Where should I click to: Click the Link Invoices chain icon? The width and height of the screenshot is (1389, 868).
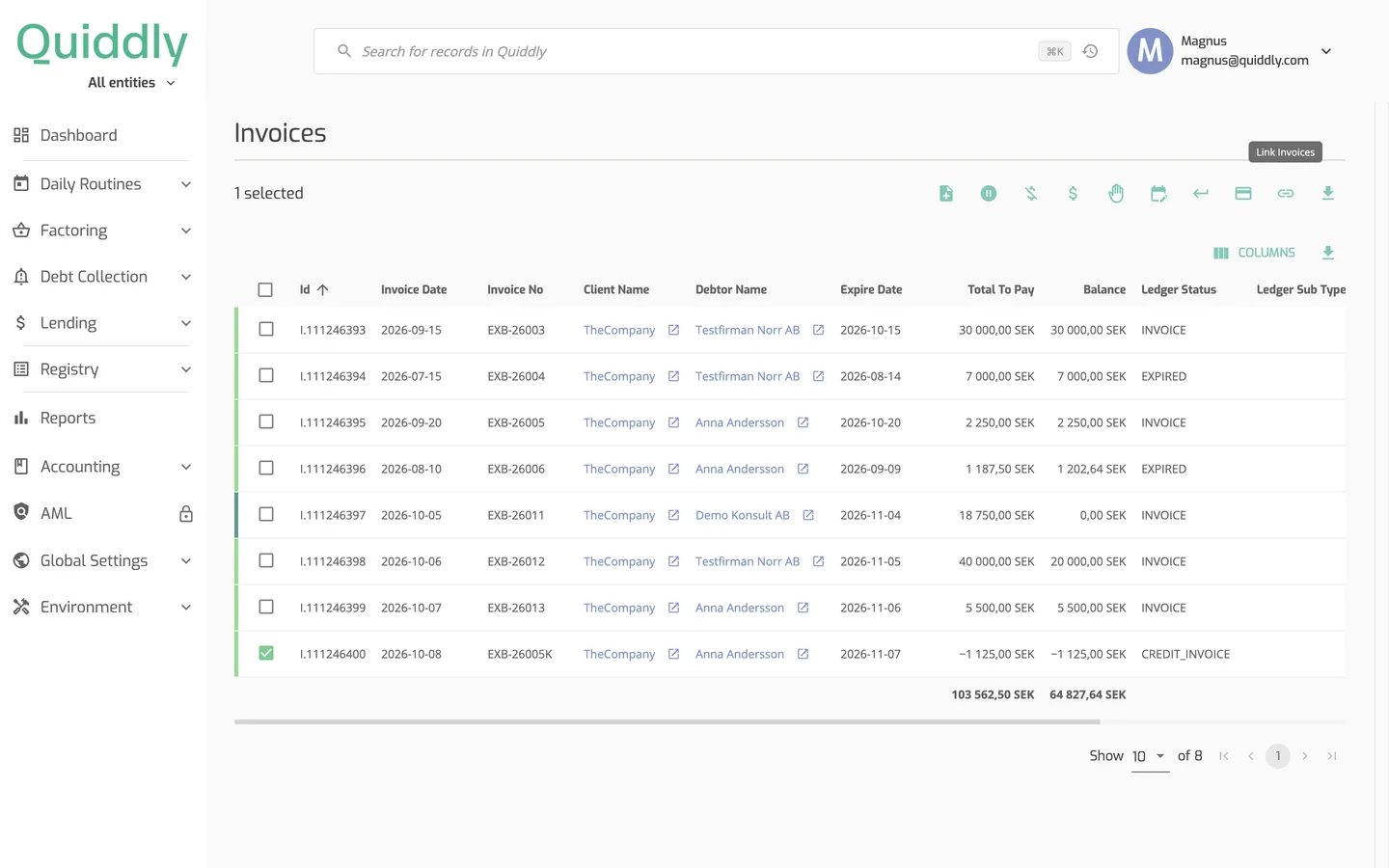click(x=1286, y=194)
